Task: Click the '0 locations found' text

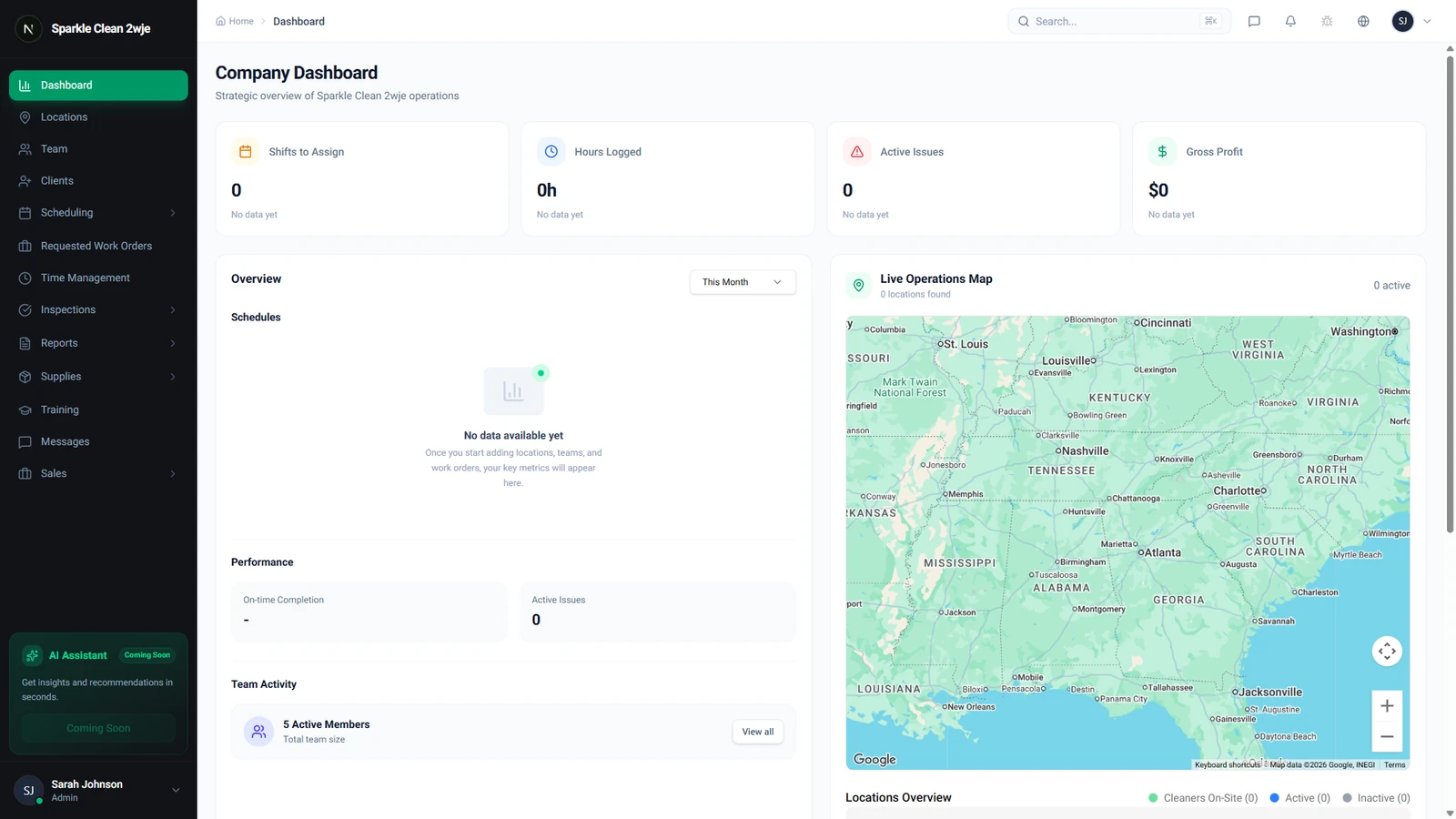Action: click(x=915, y=295)
